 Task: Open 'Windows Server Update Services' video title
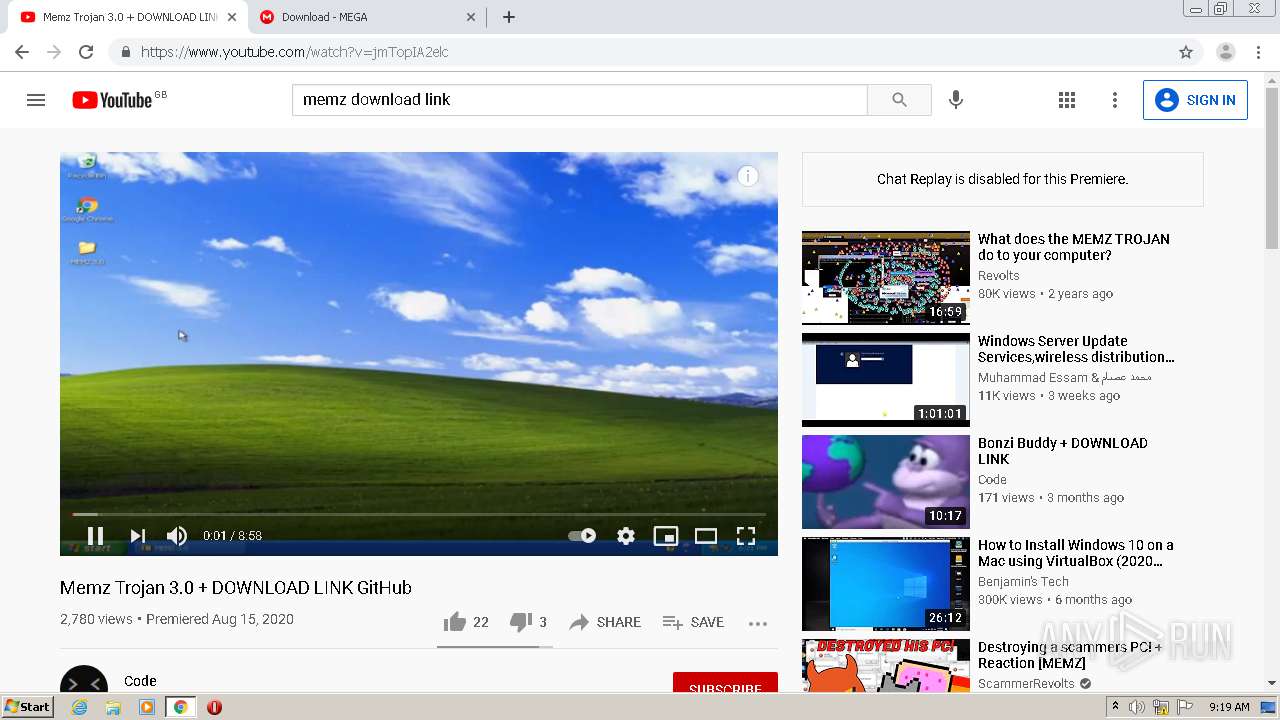pos(1076,349)
